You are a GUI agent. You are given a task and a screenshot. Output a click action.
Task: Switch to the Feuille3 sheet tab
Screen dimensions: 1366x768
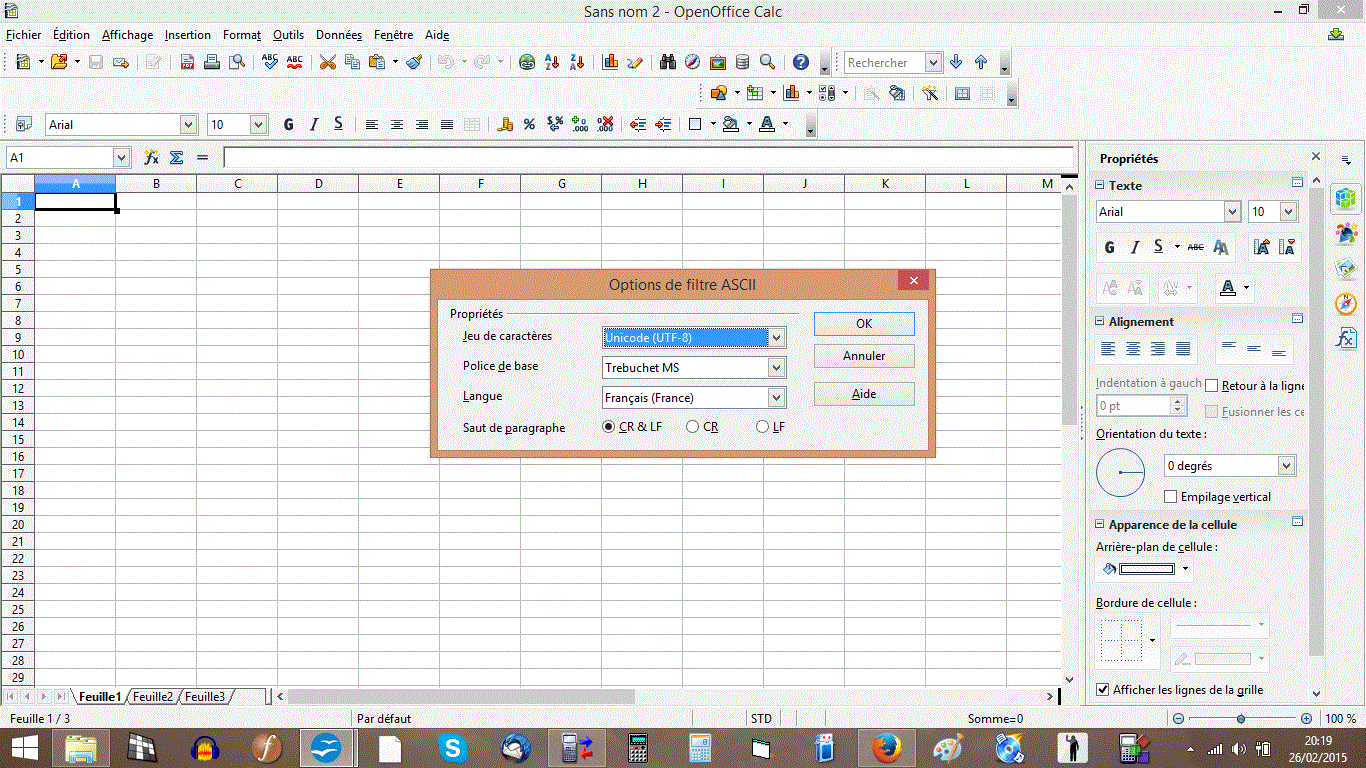click(205, 696)
